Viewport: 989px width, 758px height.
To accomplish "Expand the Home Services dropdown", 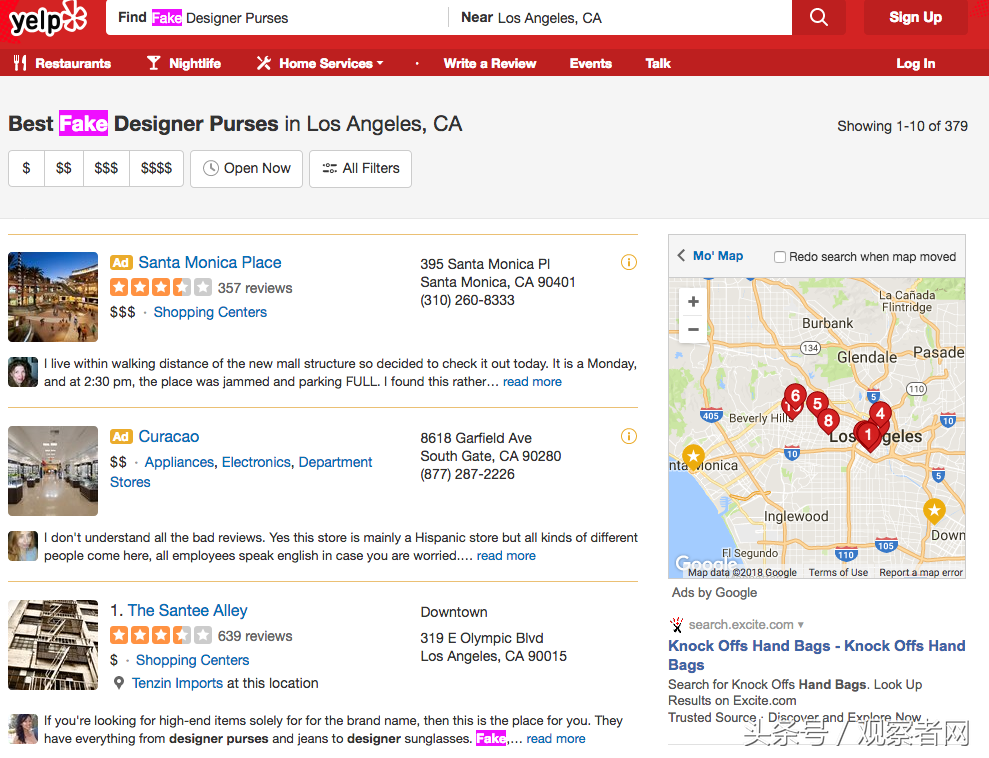I will click(331, 63).
